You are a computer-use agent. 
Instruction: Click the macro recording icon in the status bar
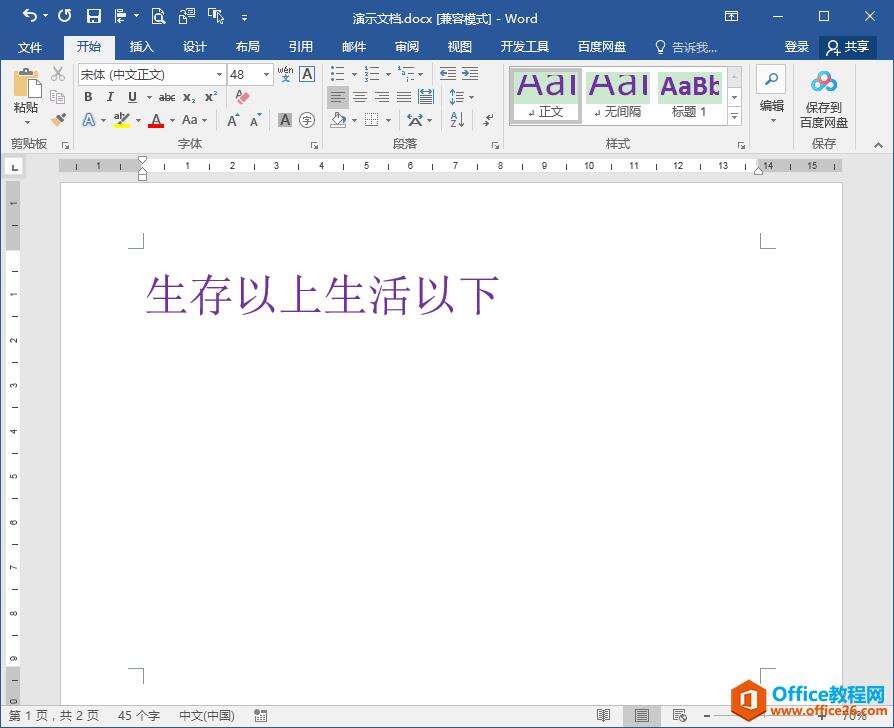(x=261, y=715)
